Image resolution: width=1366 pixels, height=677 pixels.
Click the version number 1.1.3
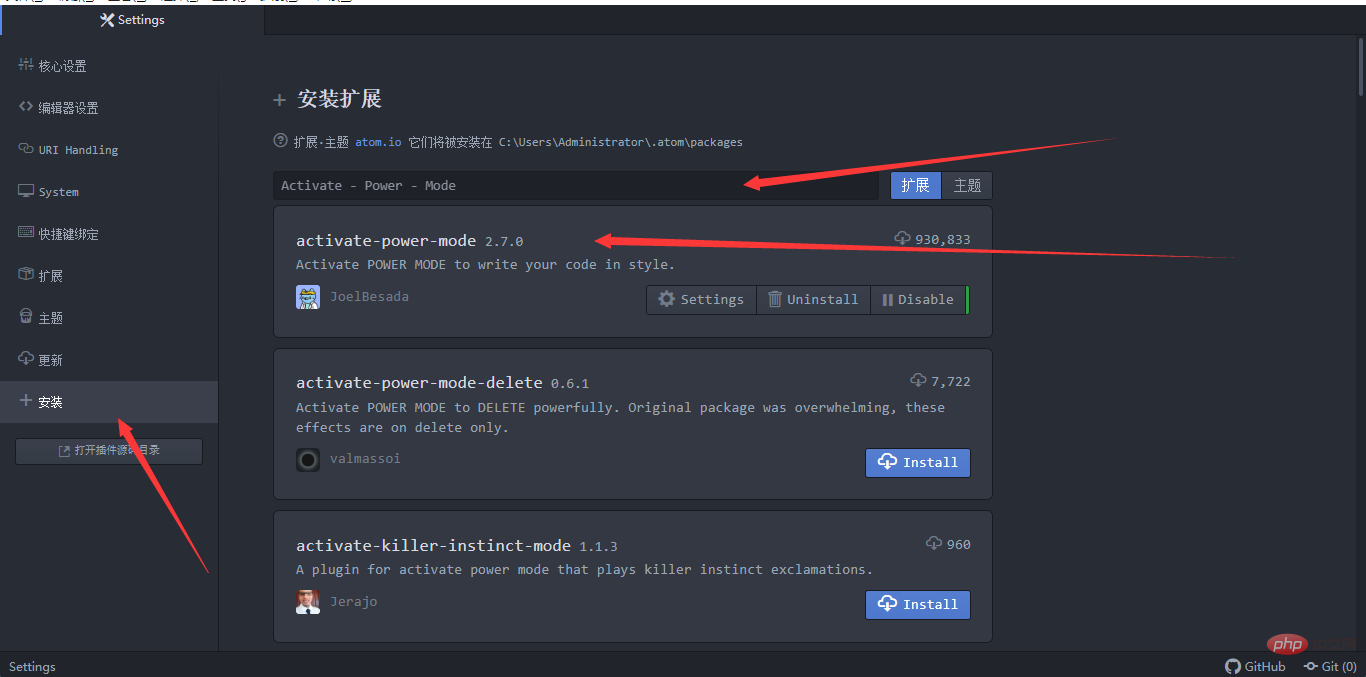[598, 547]
